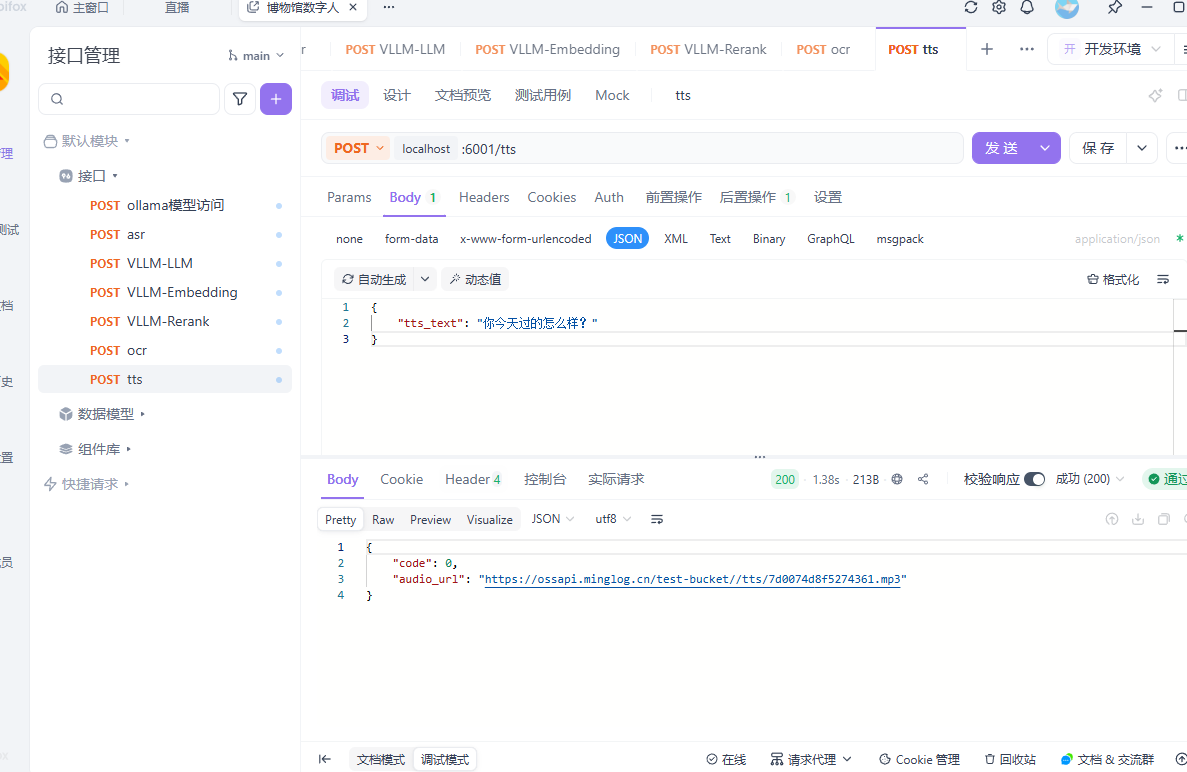Open the POST method dropdown

pyautogui.click(x=358, y=148)
